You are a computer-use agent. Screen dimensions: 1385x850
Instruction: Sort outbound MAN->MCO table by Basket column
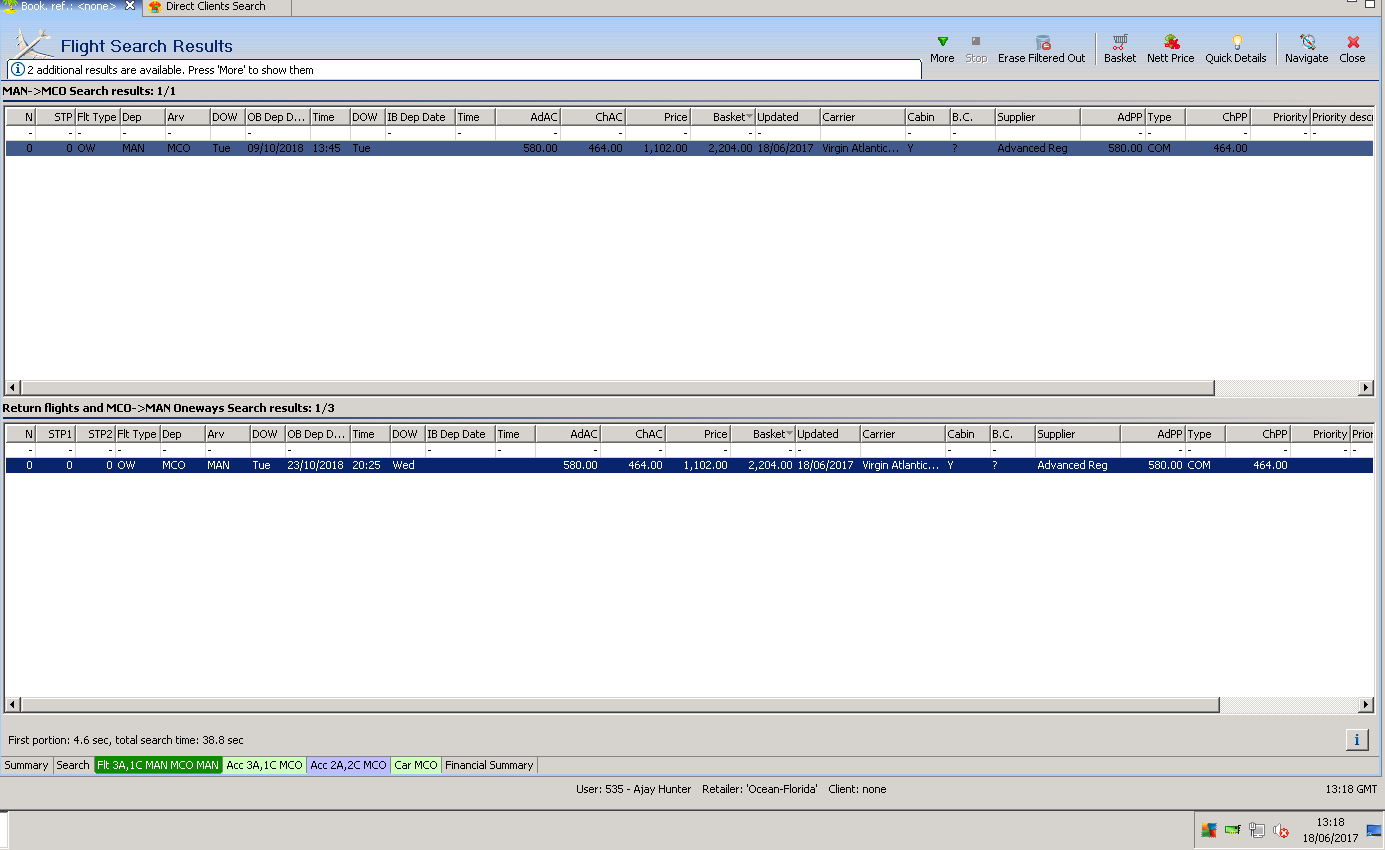[x=722, y=117]
